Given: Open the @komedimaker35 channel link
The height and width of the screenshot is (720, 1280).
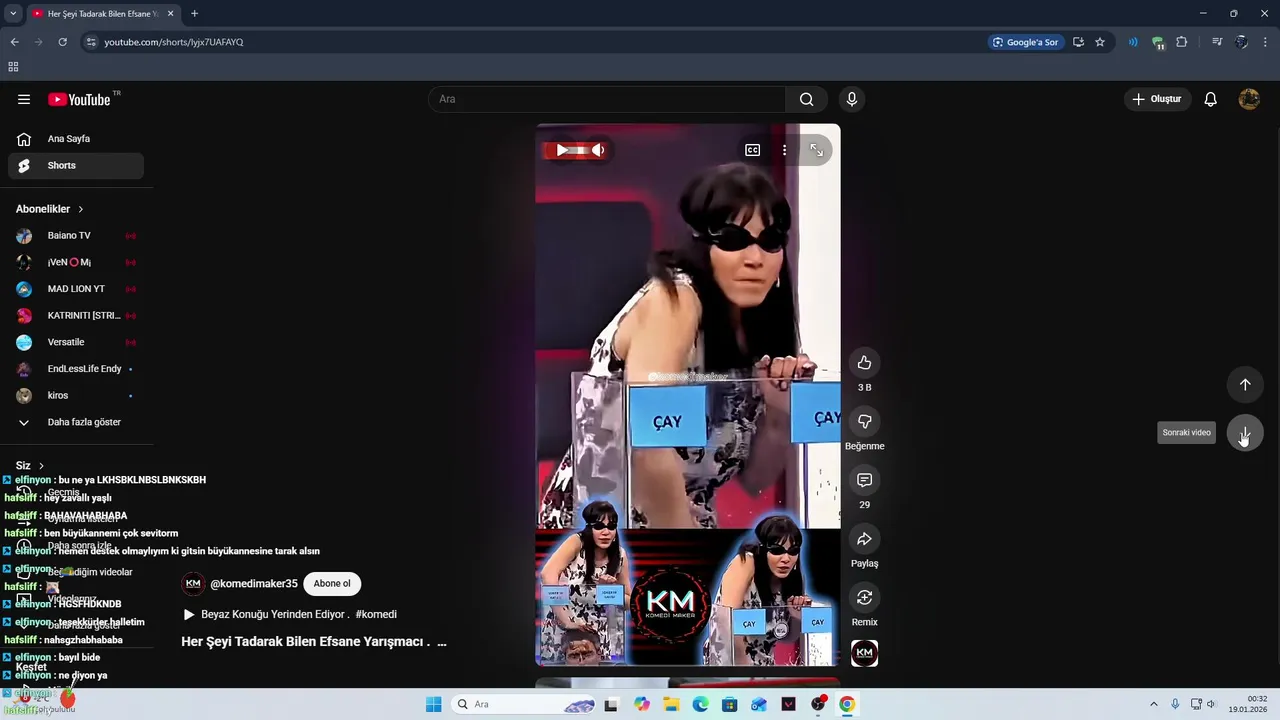Looking at the screenshot, I should pos(254,584).
